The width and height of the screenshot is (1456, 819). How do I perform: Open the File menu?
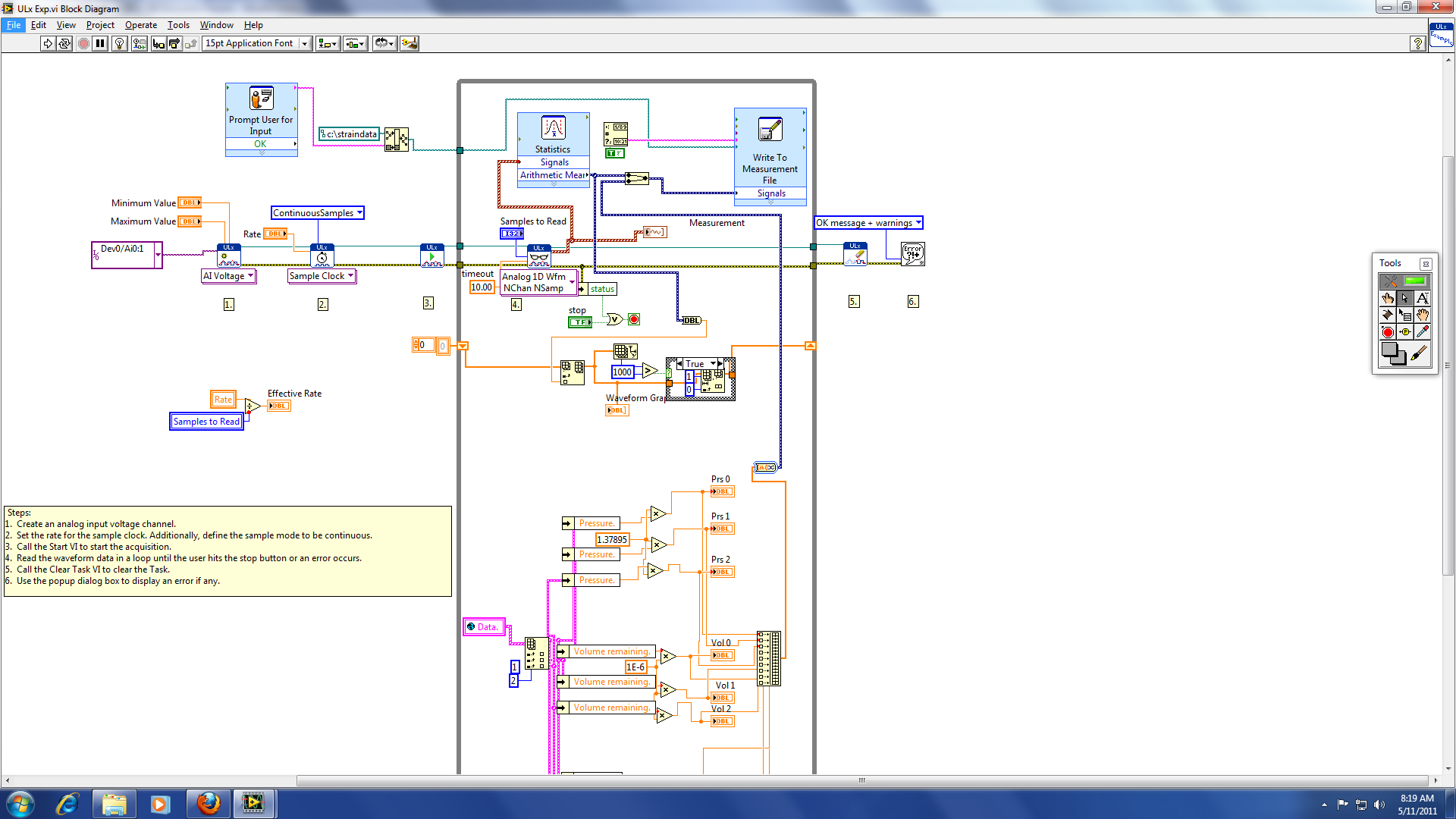click(14, 25)
